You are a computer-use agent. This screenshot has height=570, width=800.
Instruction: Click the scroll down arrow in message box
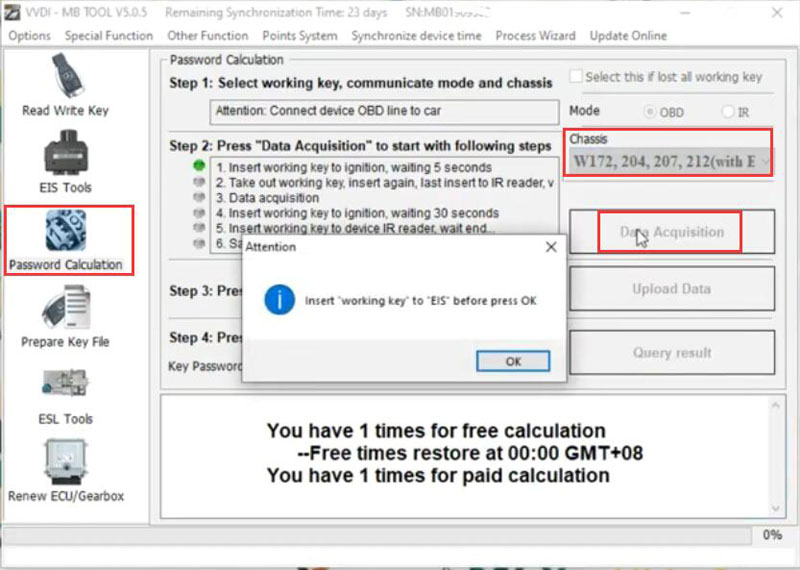coord(776,508)
